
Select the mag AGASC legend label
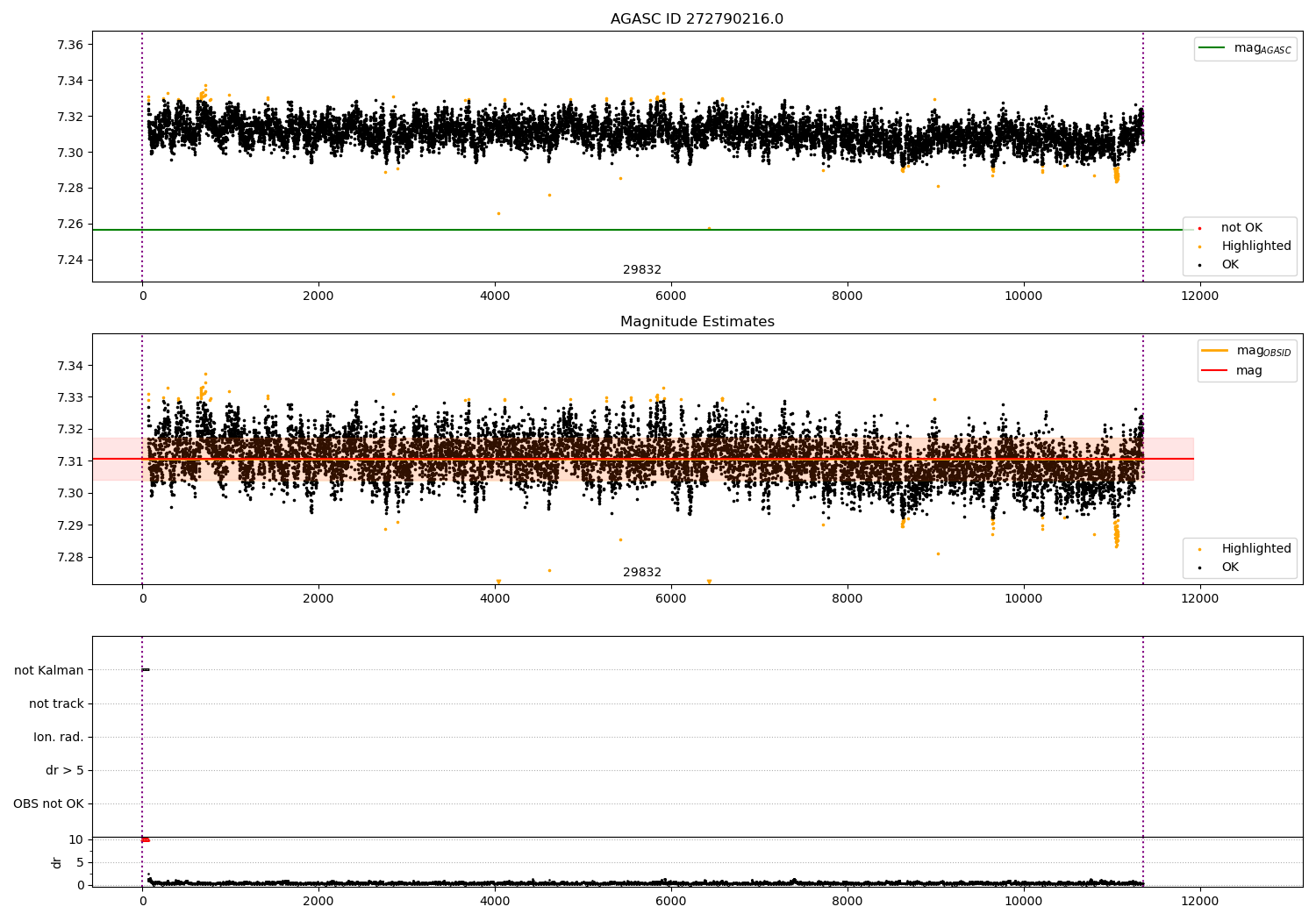click(x=1262, y=48)
